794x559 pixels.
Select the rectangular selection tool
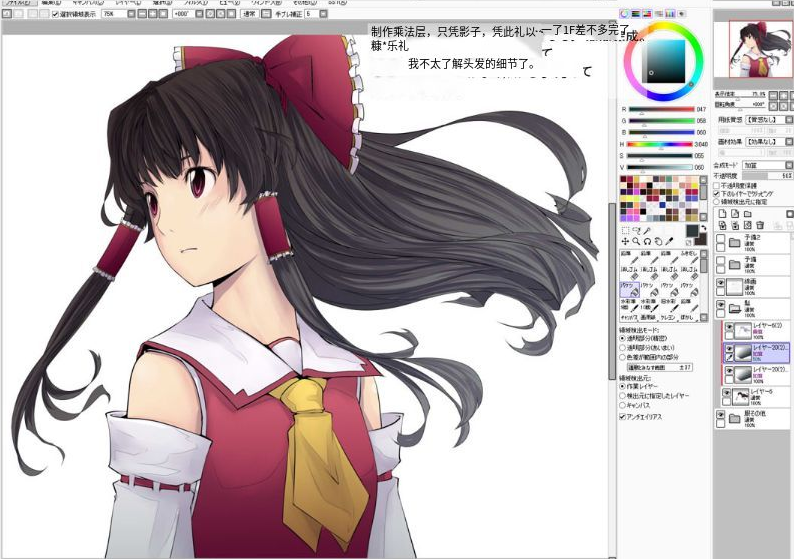tap(625, 231)
